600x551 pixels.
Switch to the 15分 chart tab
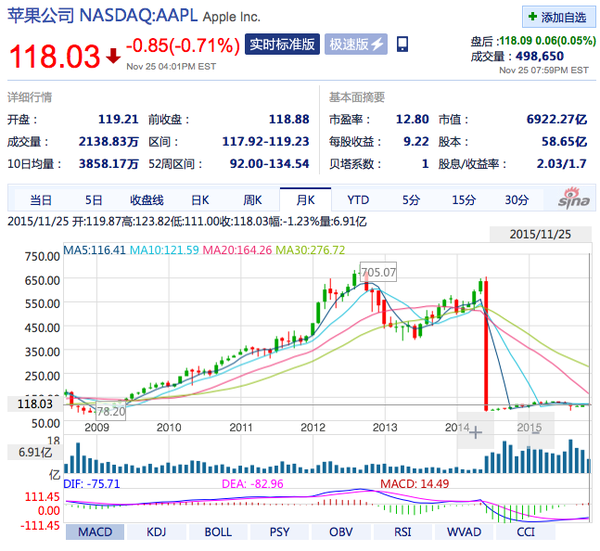pos(464,200)
